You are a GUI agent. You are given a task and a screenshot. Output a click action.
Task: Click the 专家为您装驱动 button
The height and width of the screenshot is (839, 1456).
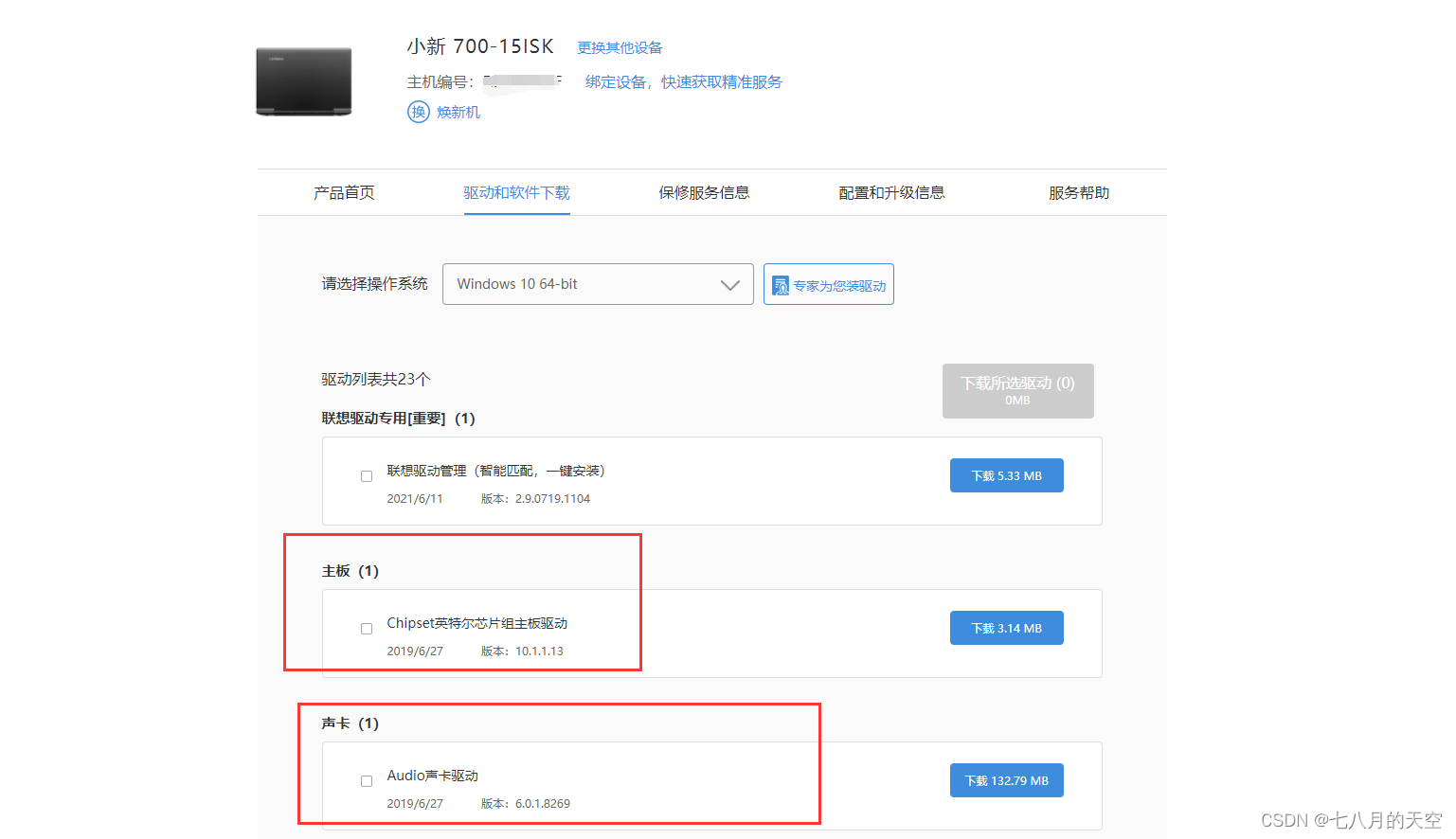(x=829, y=284)
